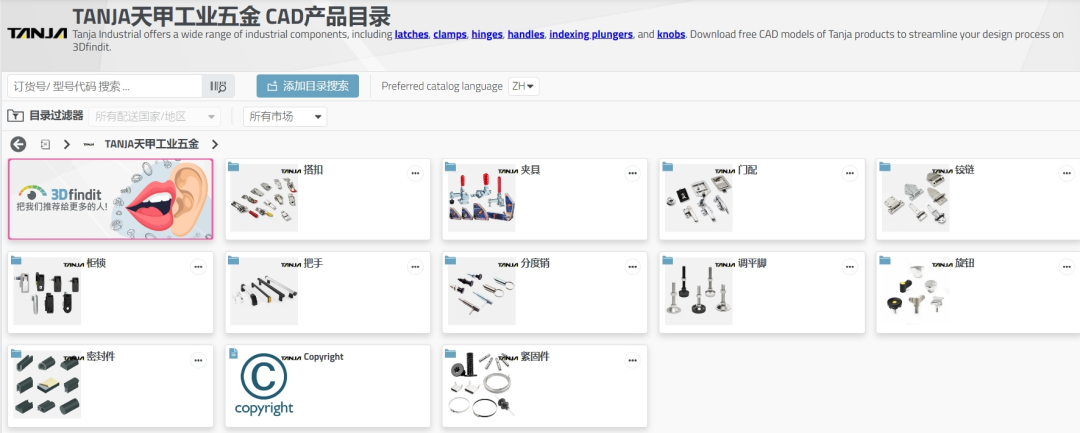Open more options for 夹具 card
1080x433 pixels.
(x=632, y=173)
